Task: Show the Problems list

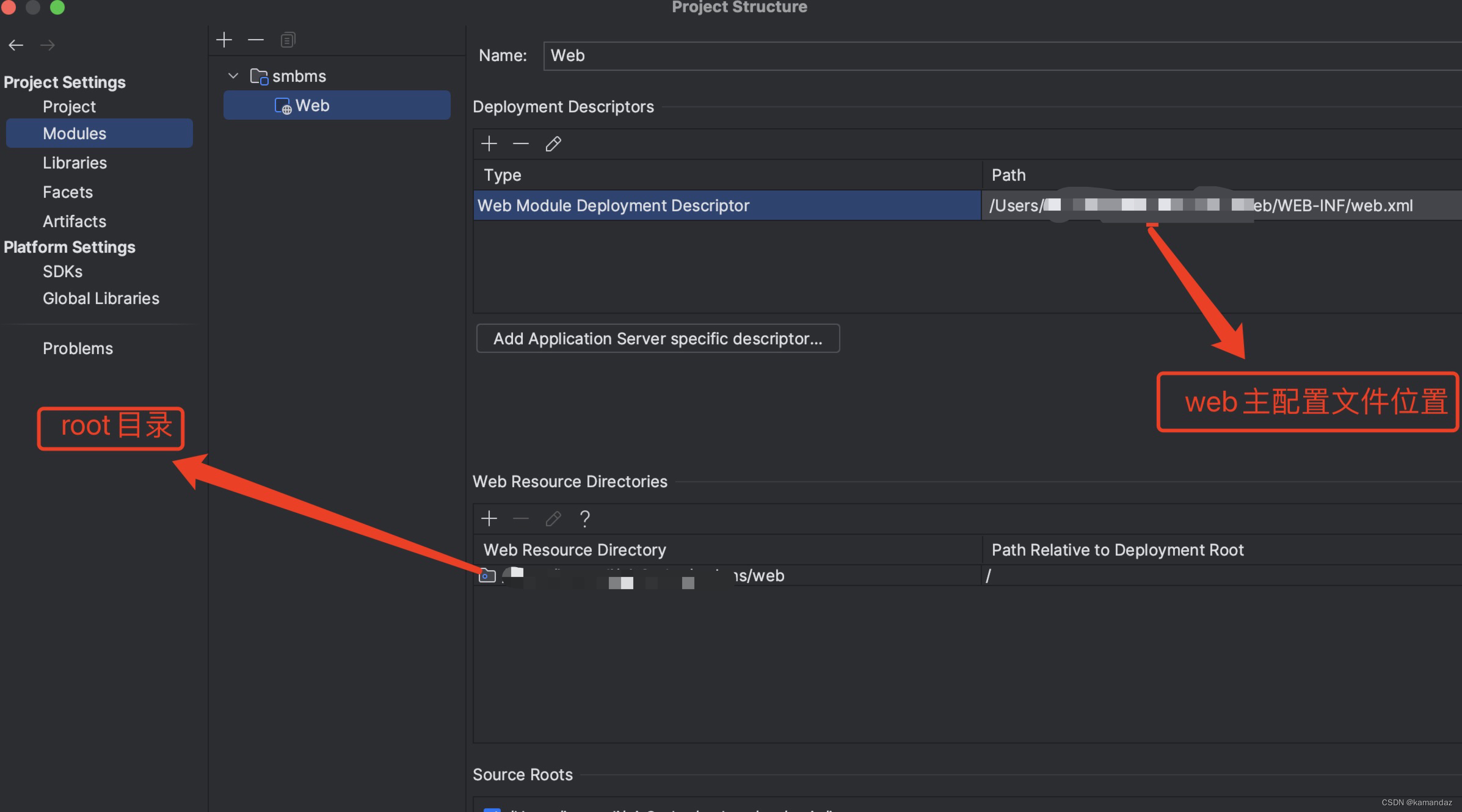Action: [78, 349]
